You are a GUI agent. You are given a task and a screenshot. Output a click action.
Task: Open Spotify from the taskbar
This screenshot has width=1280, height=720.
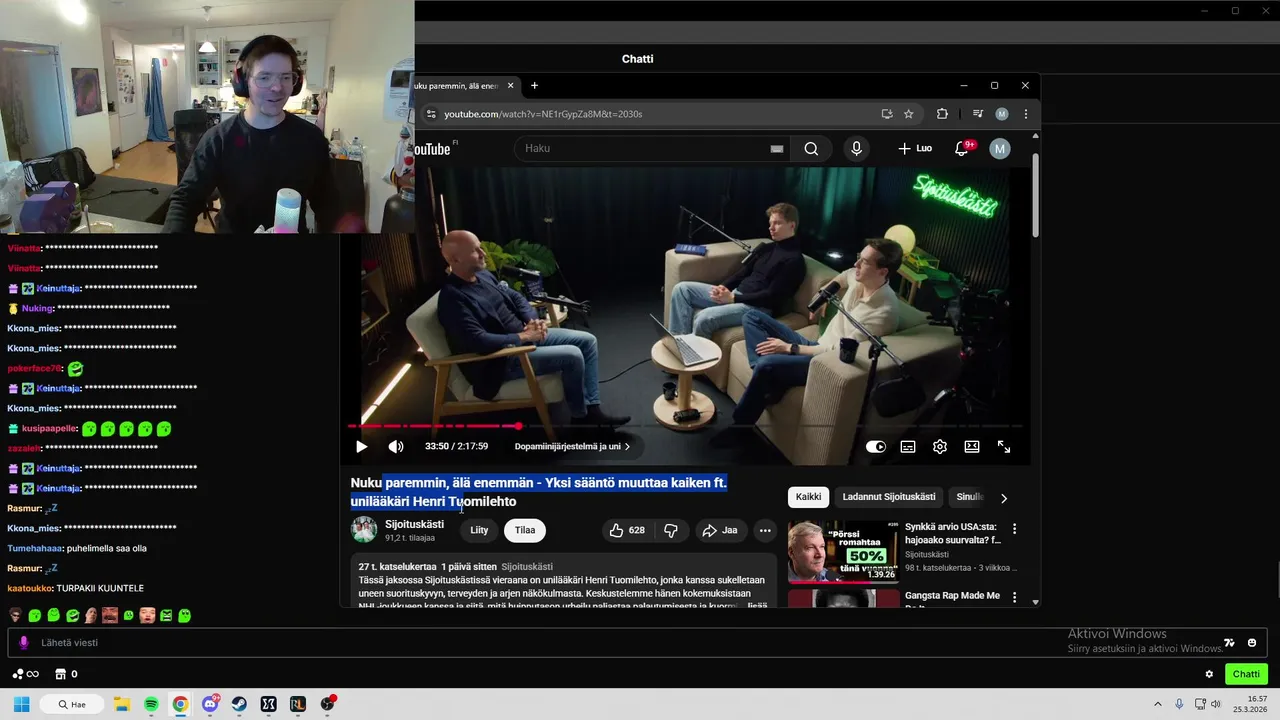[151, 704]
